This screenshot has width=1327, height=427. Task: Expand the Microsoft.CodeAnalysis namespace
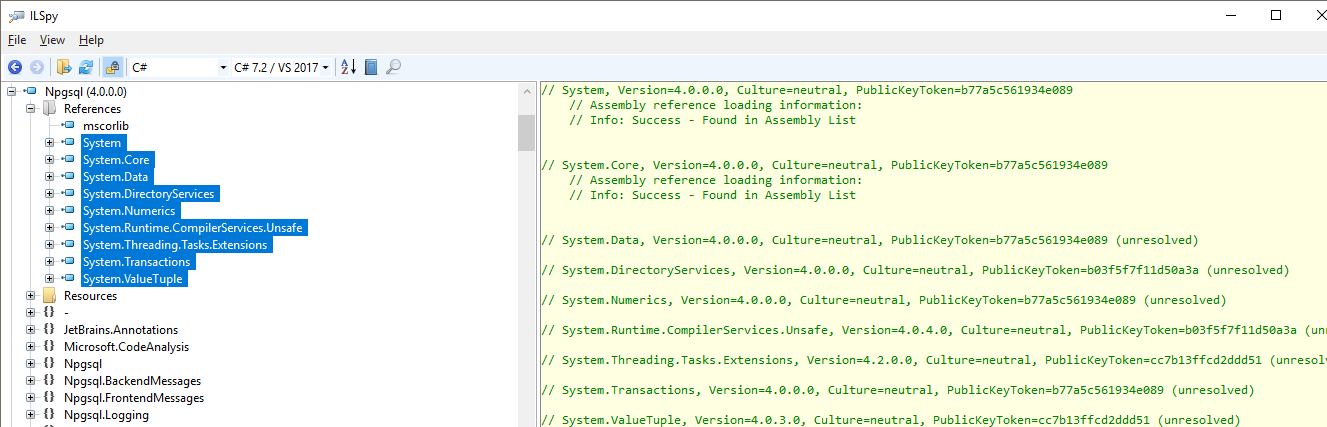pyautogui.click(x=30, y=347)
